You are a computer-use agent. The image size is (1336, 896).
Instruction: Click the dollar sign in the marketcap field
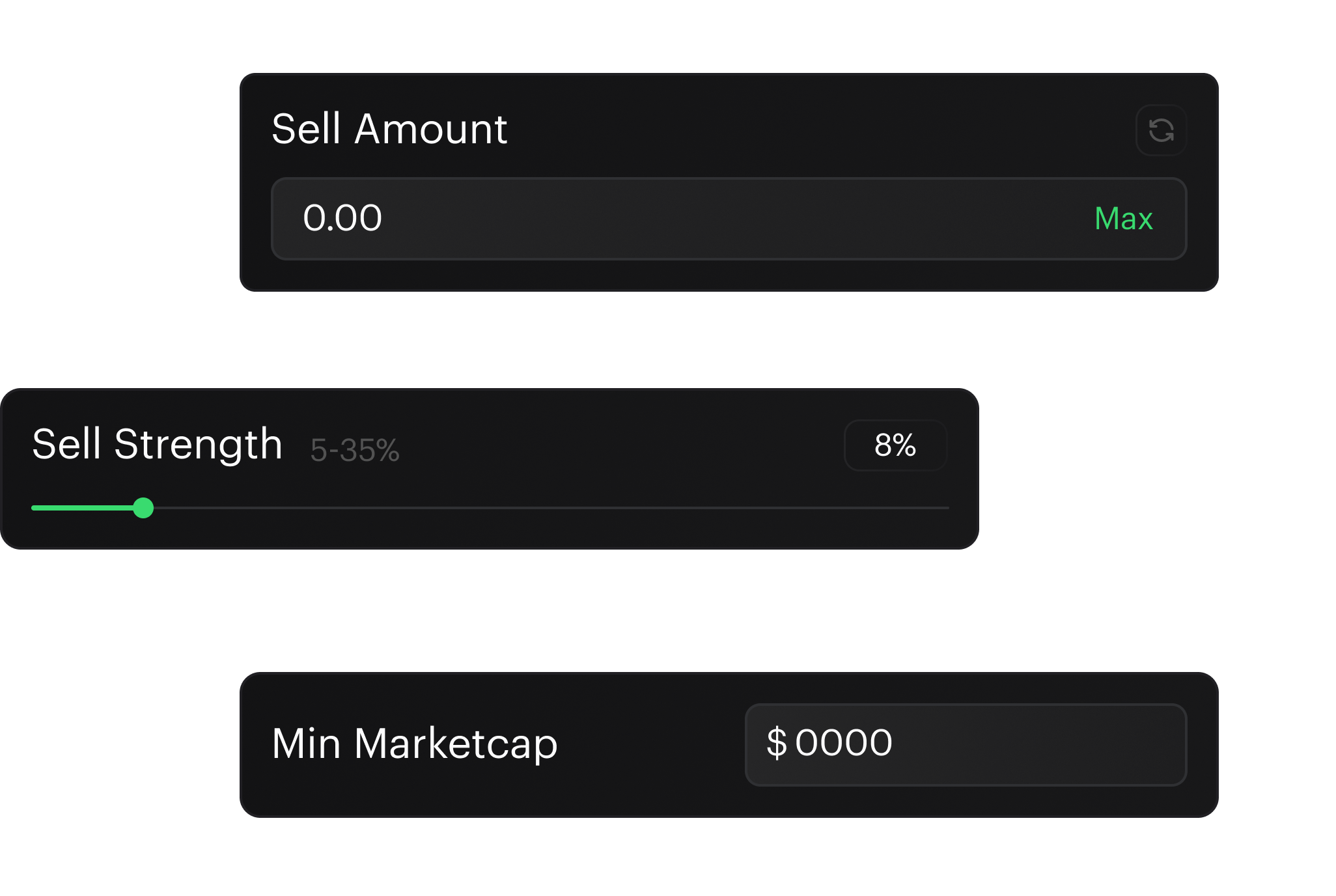pos(779,742)
